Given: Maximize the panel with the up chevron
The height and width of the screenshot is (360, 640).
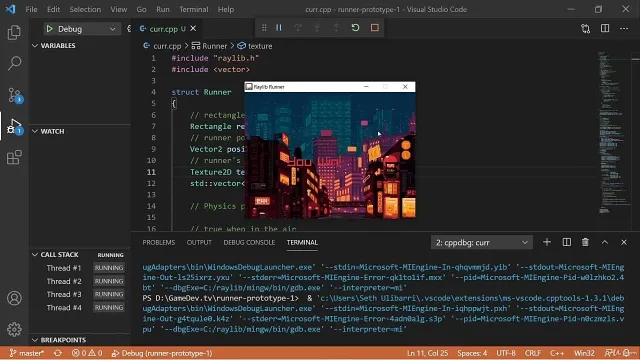Looking at the screenshot, I should (x=605, y=242).
